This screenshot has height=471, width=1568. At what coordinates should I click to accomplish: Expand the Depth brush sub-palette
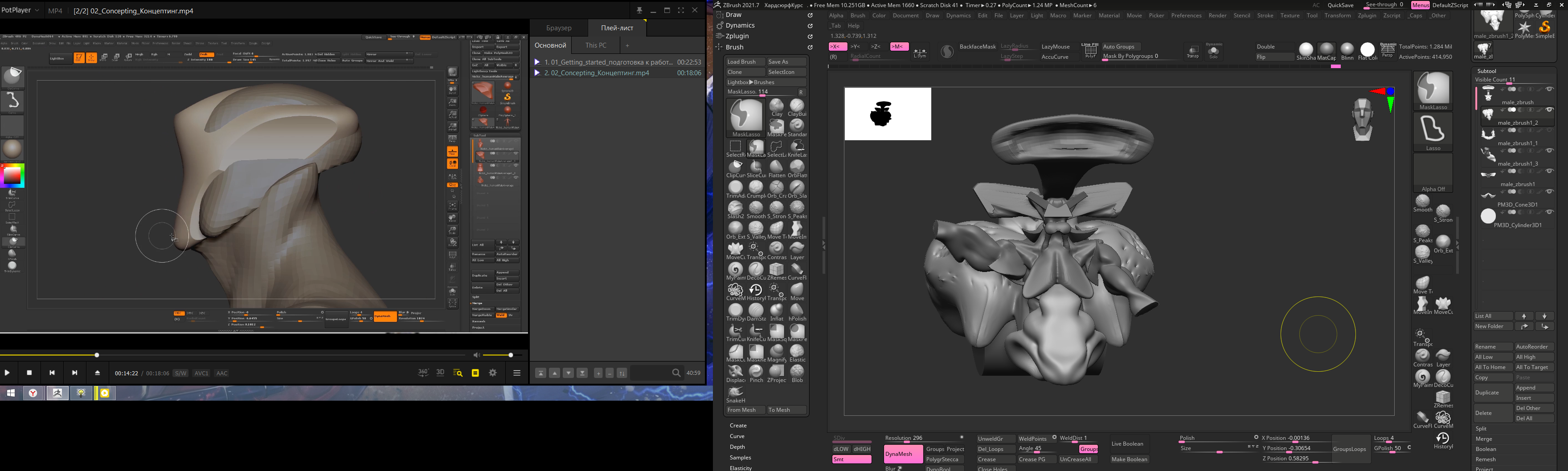[737, 447]
